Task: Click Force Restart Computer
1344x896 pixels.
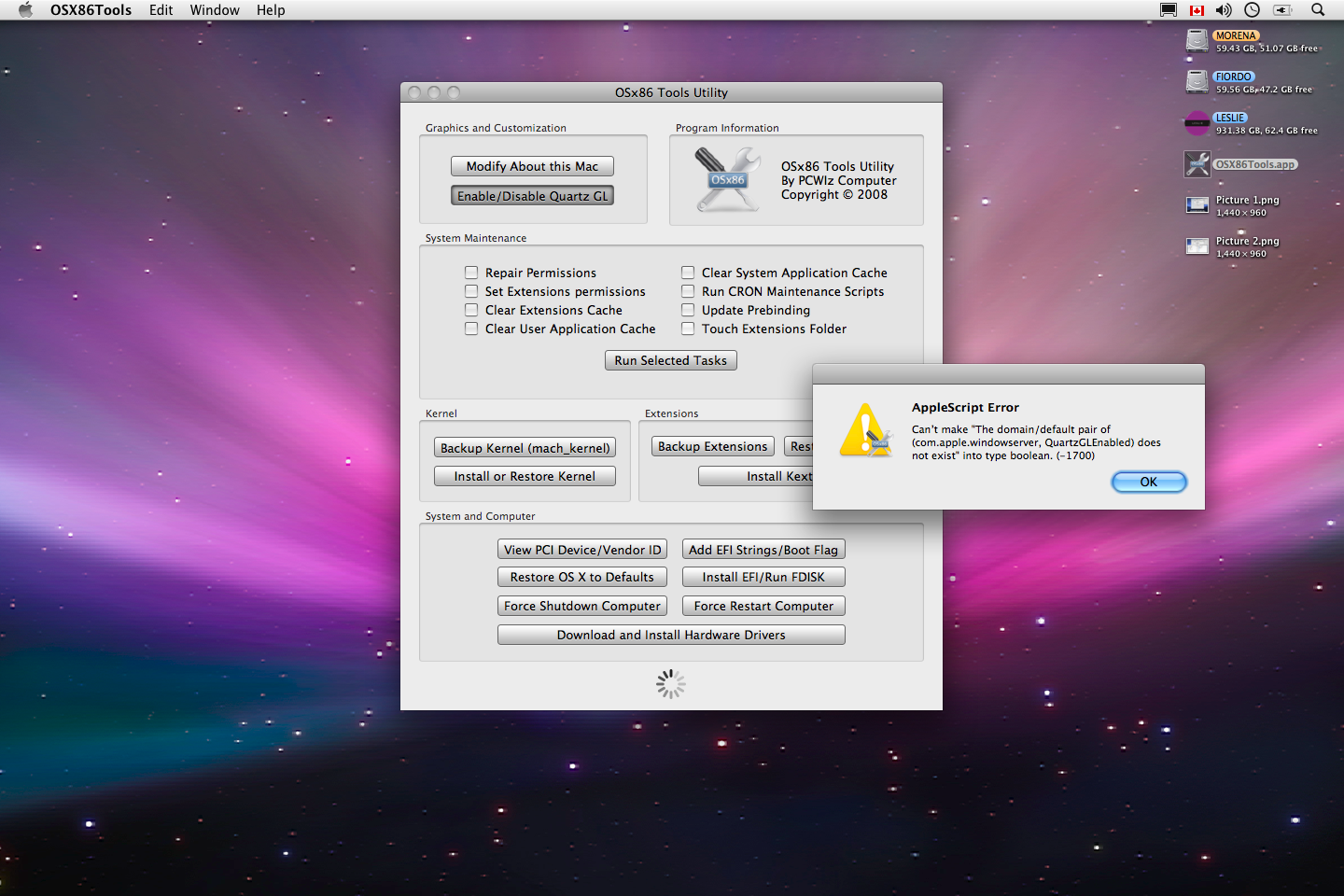Action: [763, 606]
